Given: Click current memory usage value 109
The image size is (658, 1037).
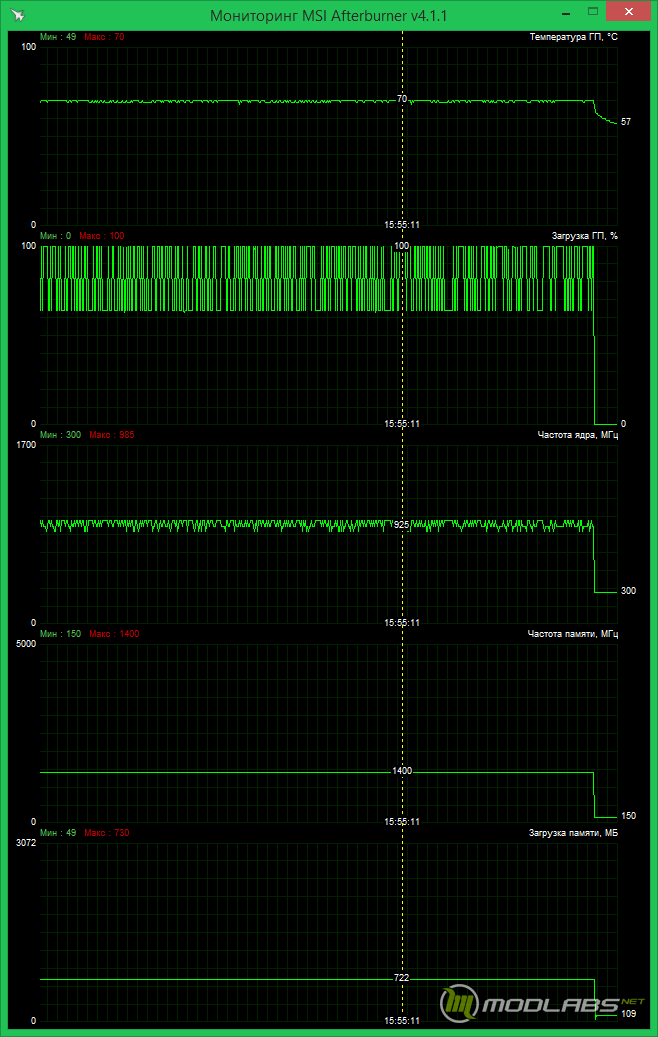Looking at the screenshot, I should [628, 1014].
